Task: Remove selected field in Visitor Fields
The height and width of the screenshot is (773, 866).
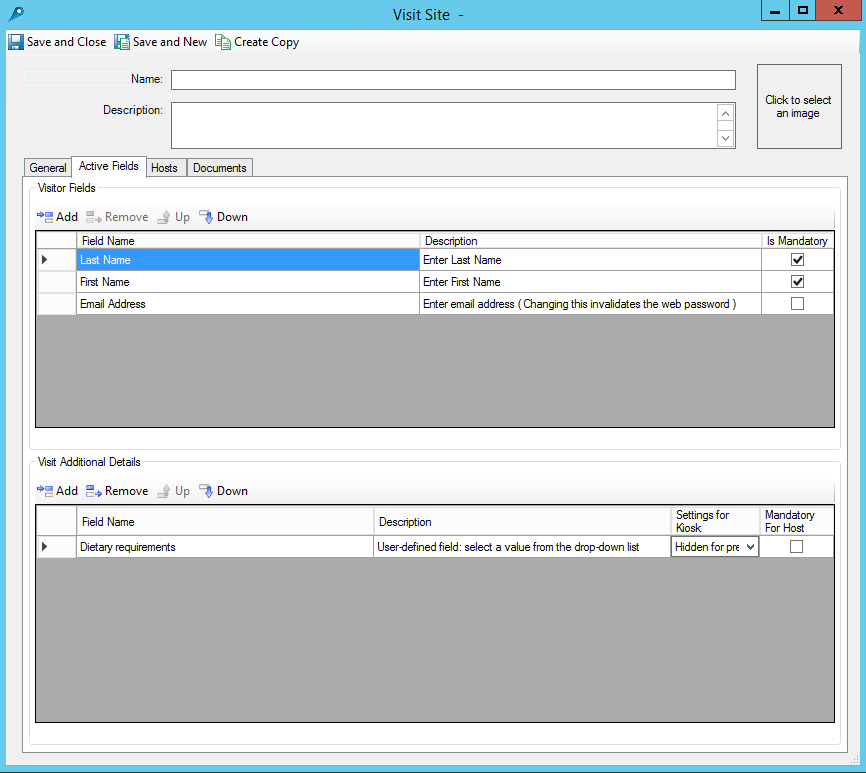Action: 117,217
